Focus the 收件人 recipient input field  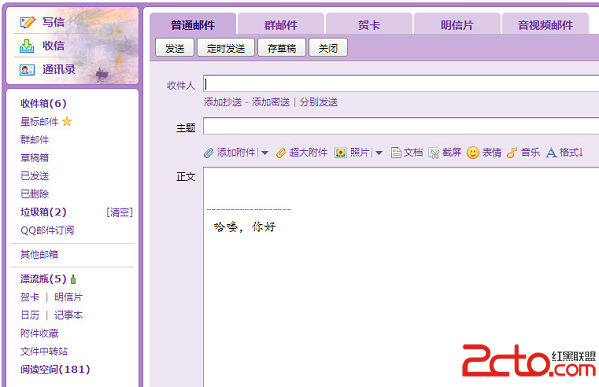401,84
